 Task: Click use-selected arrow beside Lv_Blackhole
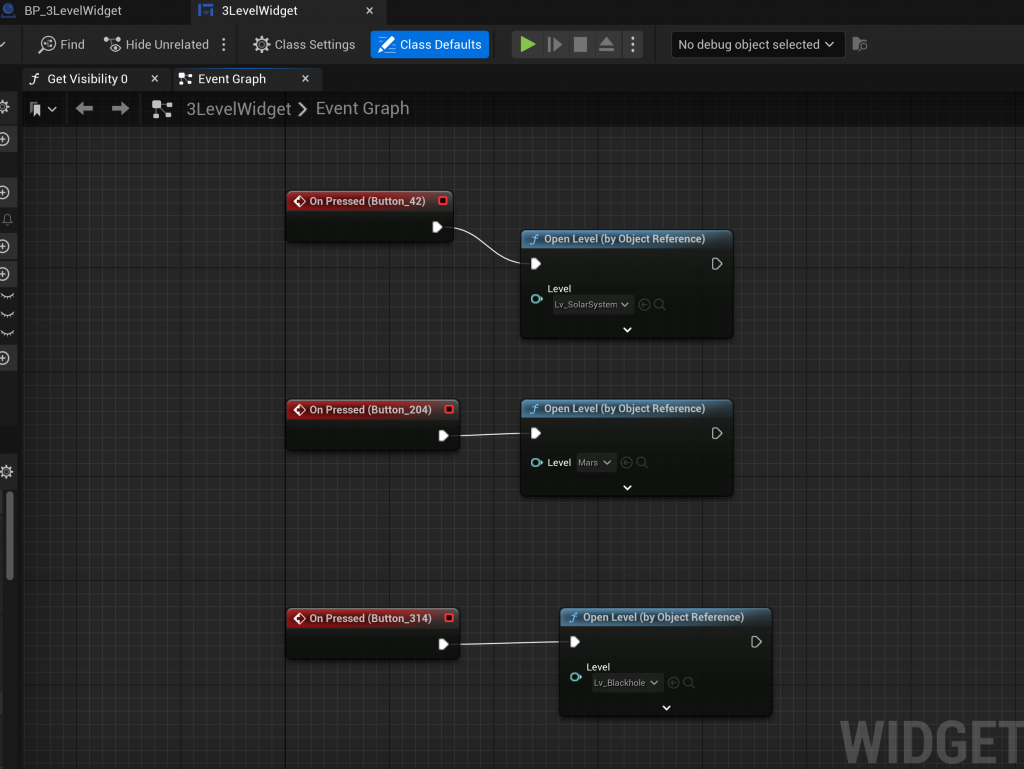(x=673, y=683)
